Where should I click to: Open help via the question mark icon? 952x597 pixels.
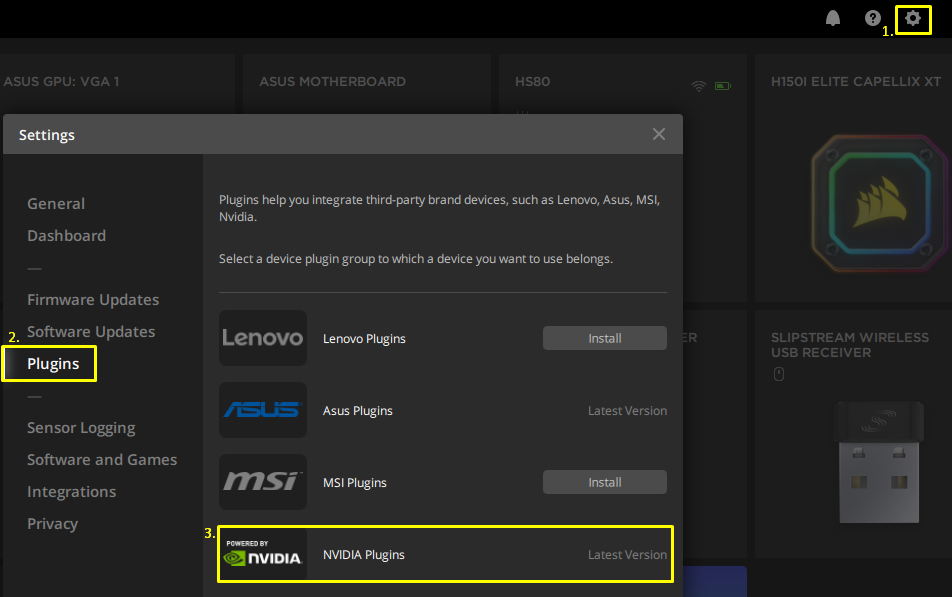coord(872,17)
